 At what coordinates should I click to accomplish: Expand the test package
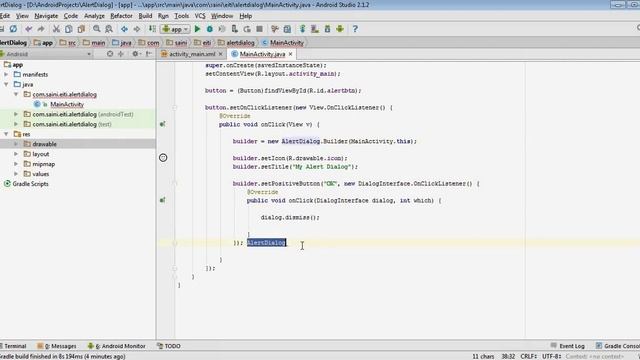[16, 124]
